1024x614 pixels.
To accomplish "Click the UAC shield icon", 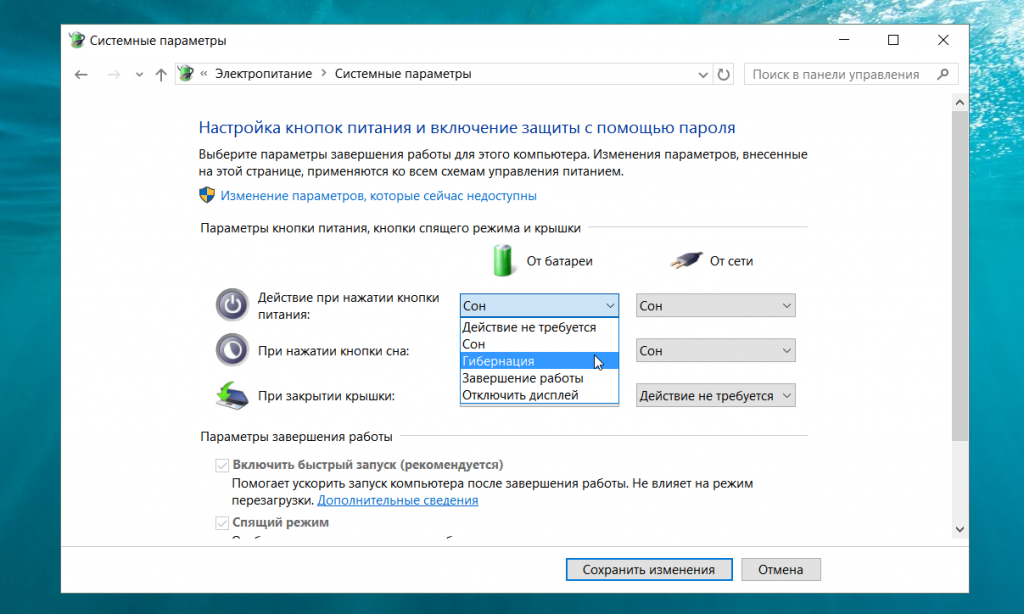I will pos(207,195).
